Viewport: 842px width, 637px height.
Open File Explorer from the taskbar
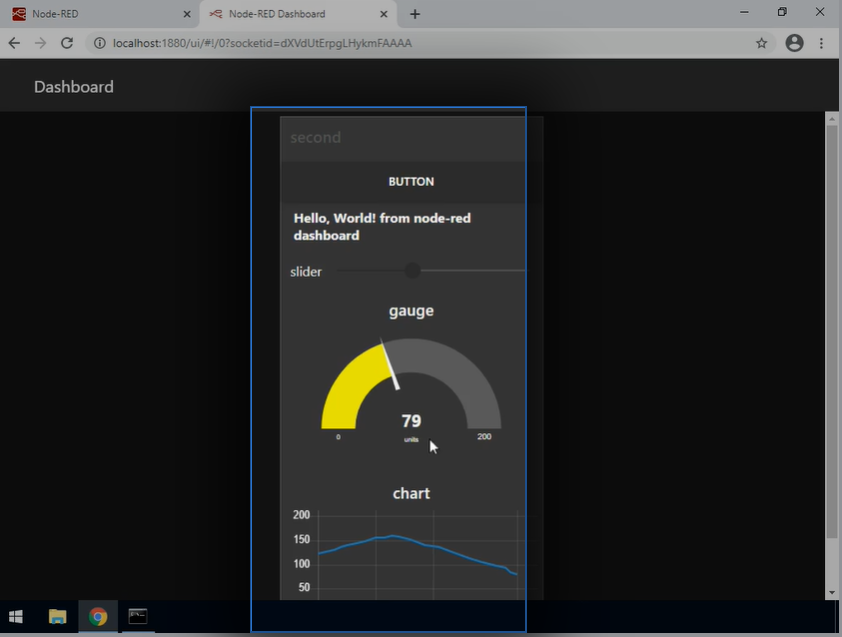coord(57,617)
